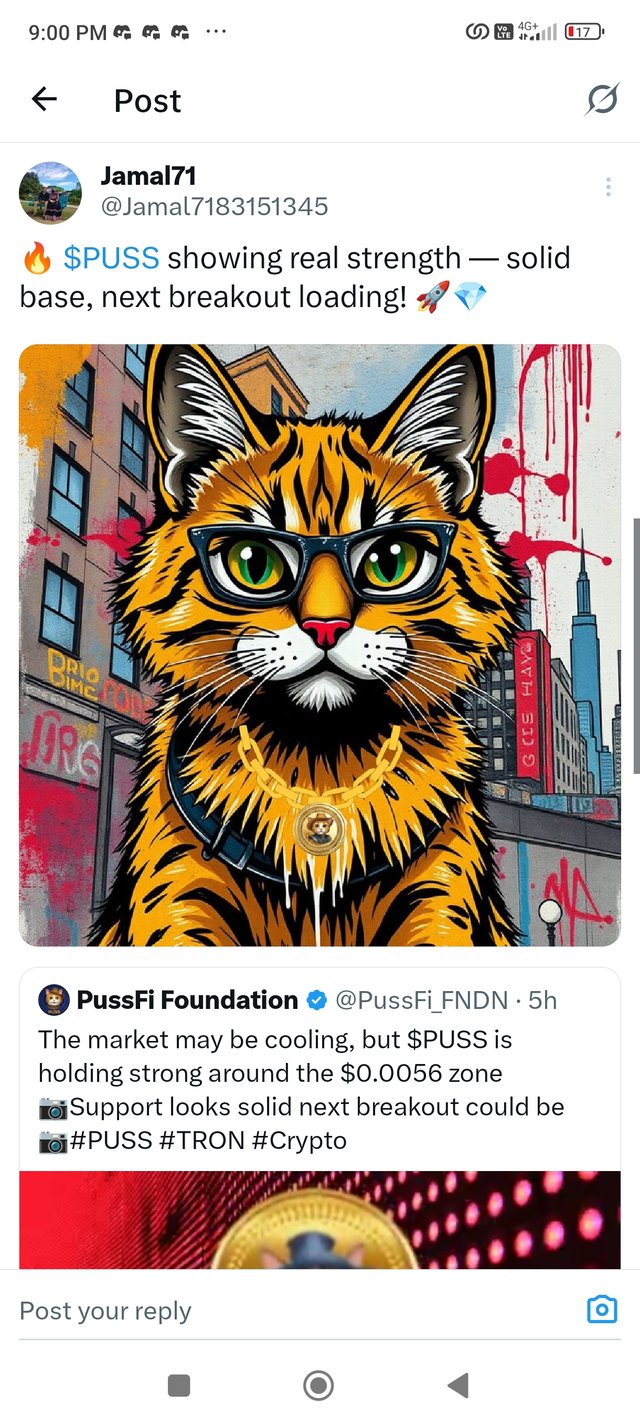The width and height of the screenshot is (640, 1423).
Task: Open the Grok icon in header
Action: [601, 99]
